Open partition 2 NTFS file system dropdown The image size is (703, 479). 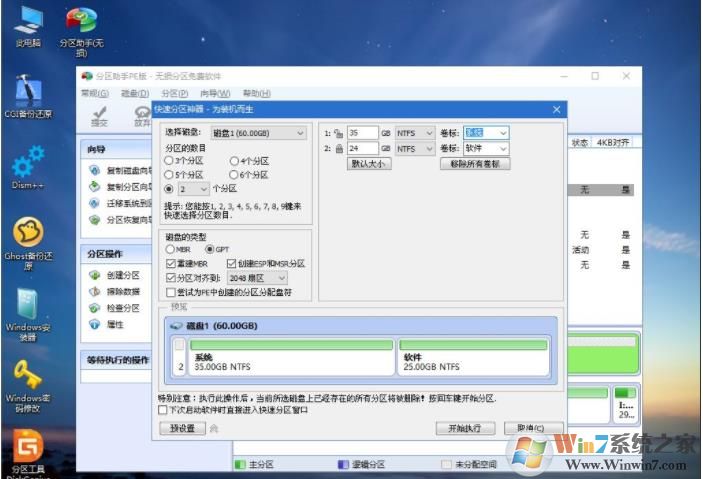pyautogui.click(x=415, y=148)
